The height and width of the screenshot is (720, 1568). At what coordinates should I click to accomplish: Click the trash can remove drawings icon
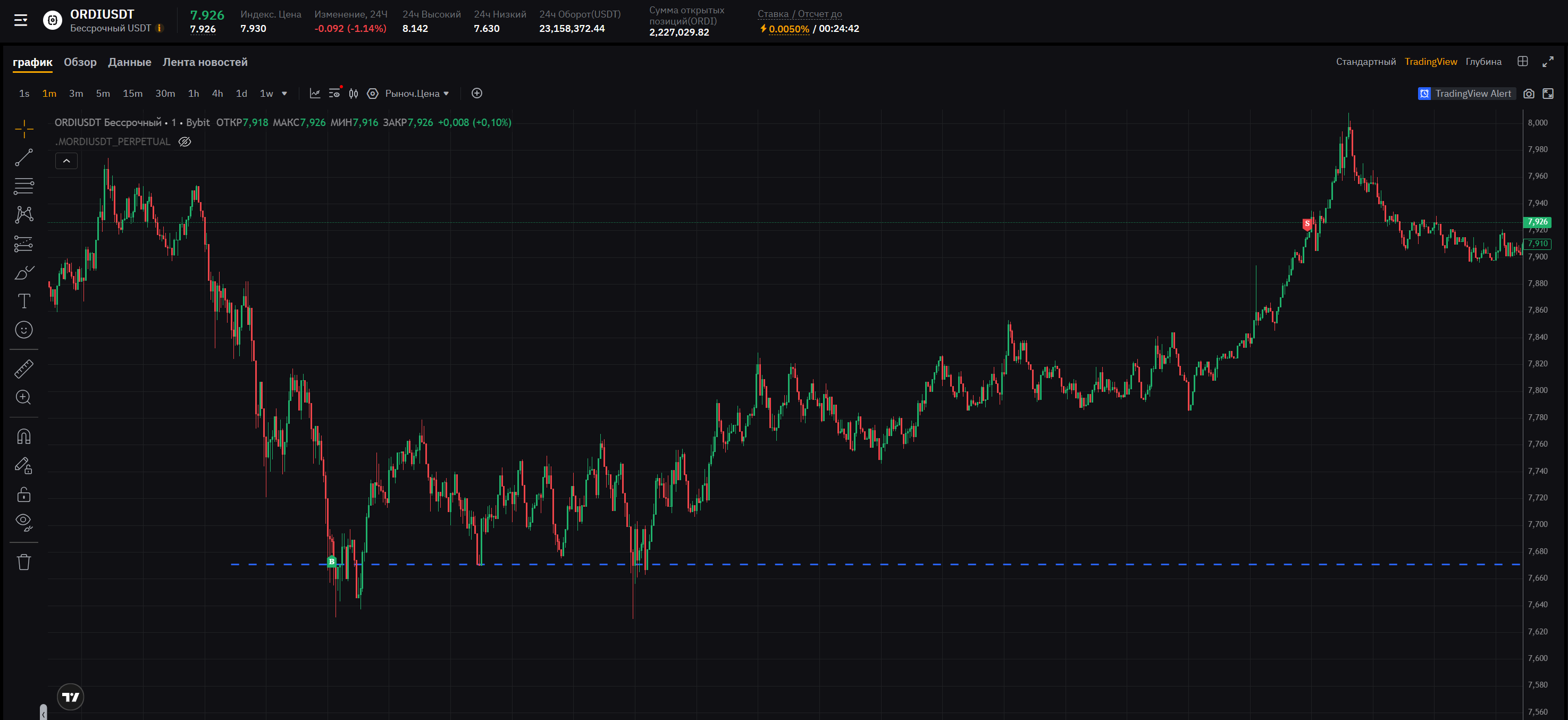coord(24,562)
